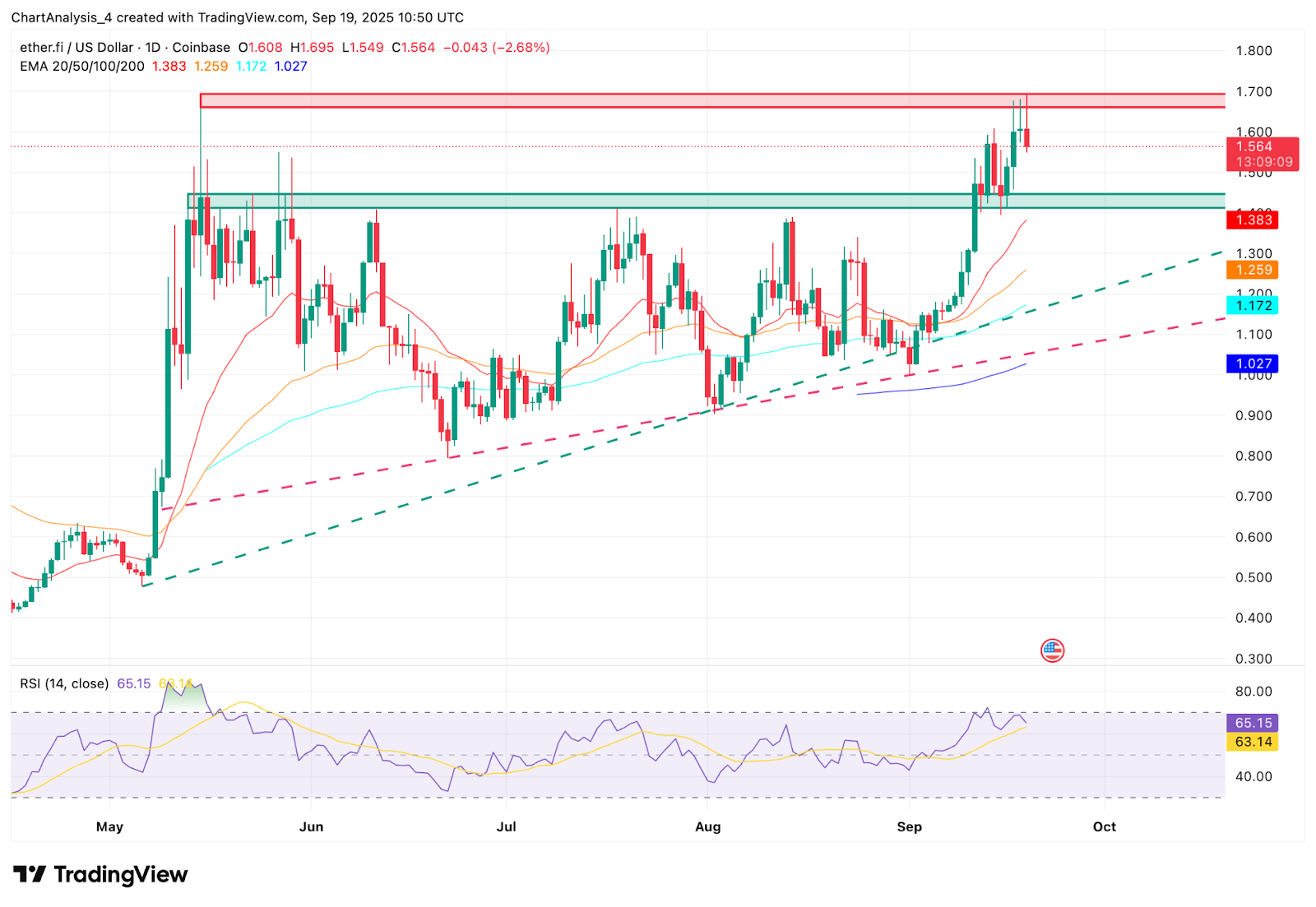
Task: Click the Oct label on the time axis
Action: coord(1104,826)
